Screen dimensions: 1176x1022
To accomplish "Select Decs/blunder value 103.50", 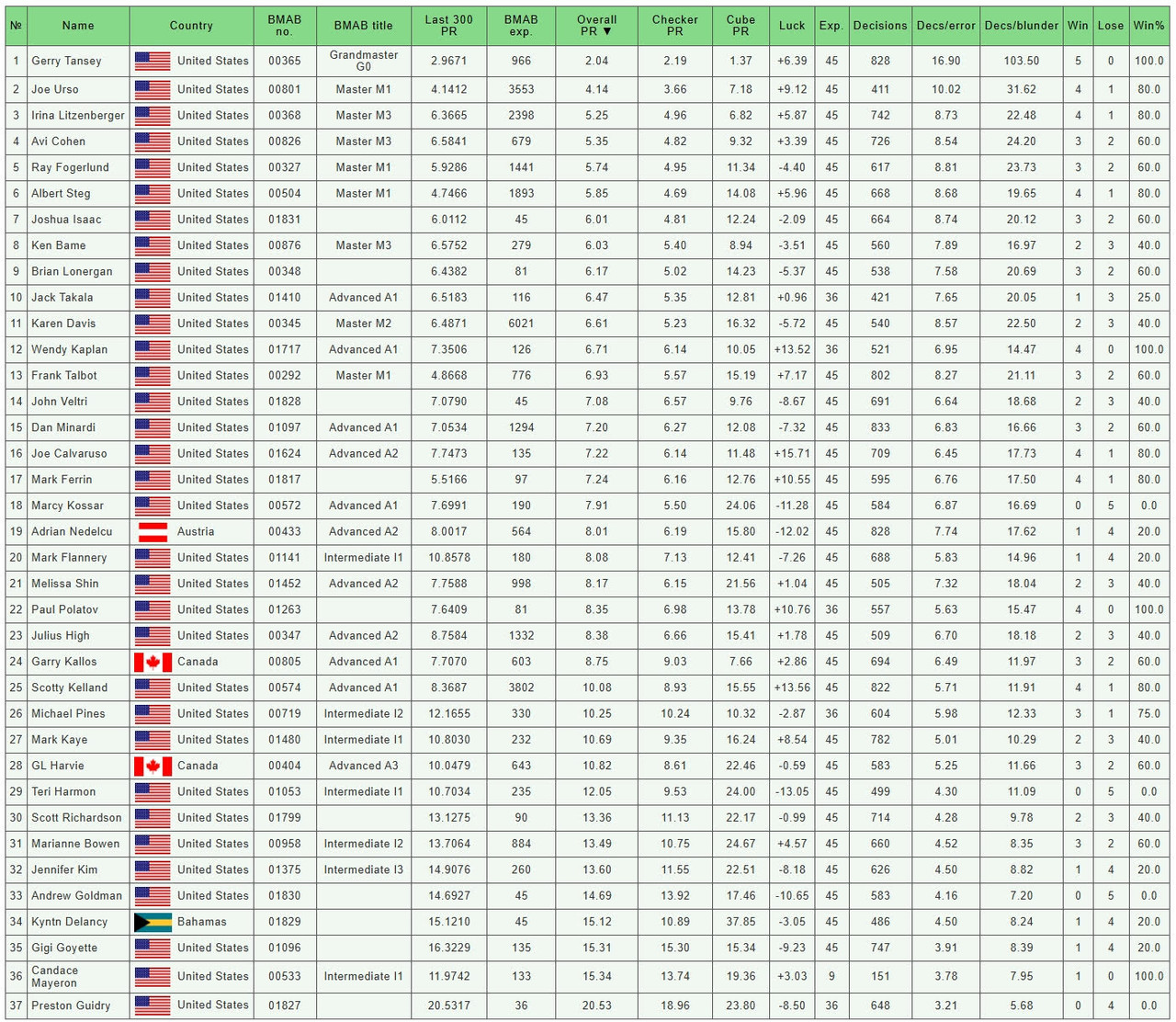I will click(x=1021, y=61).
